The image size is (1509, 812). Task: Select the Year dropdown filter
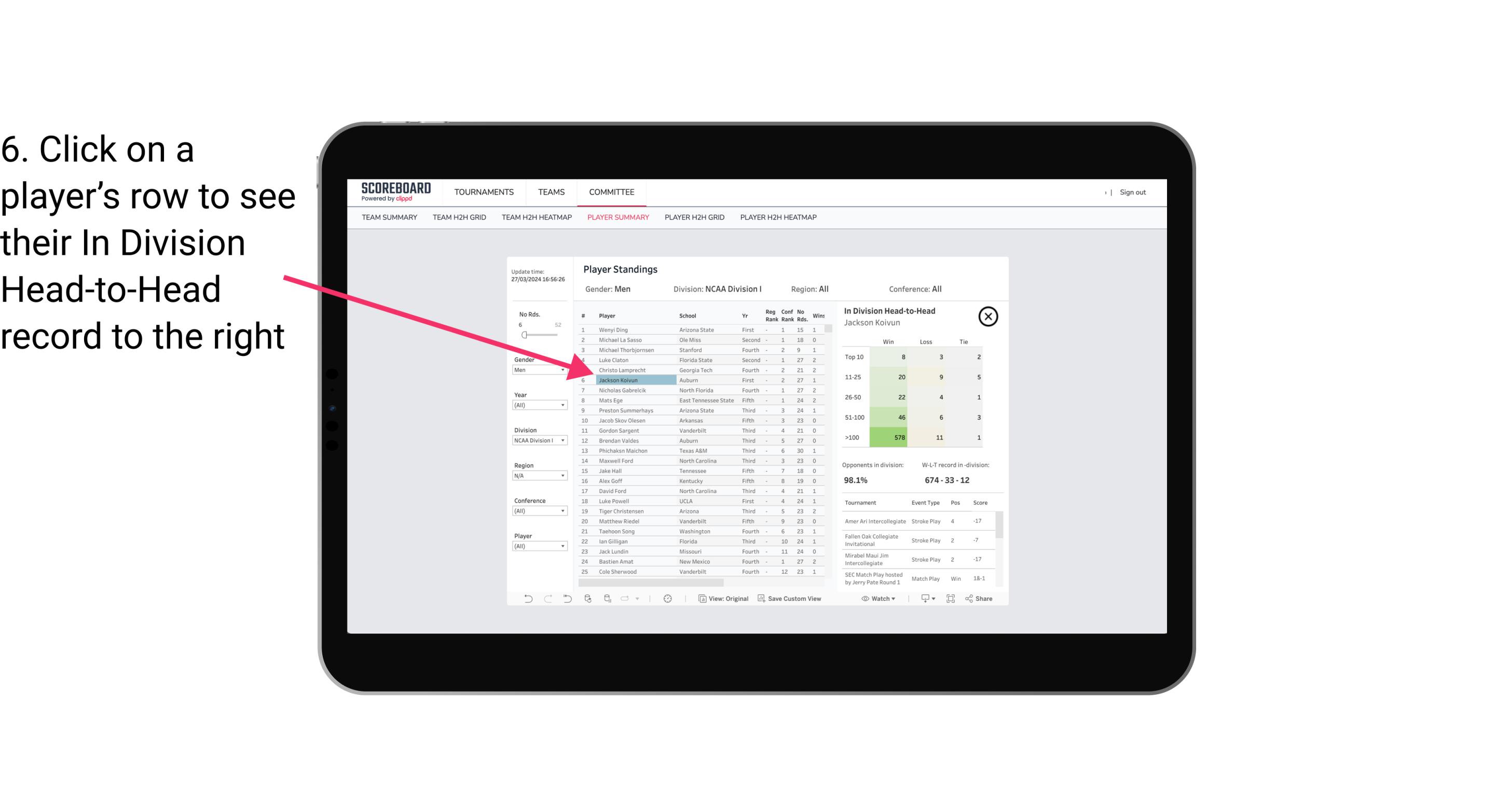[x=536, y=407]
